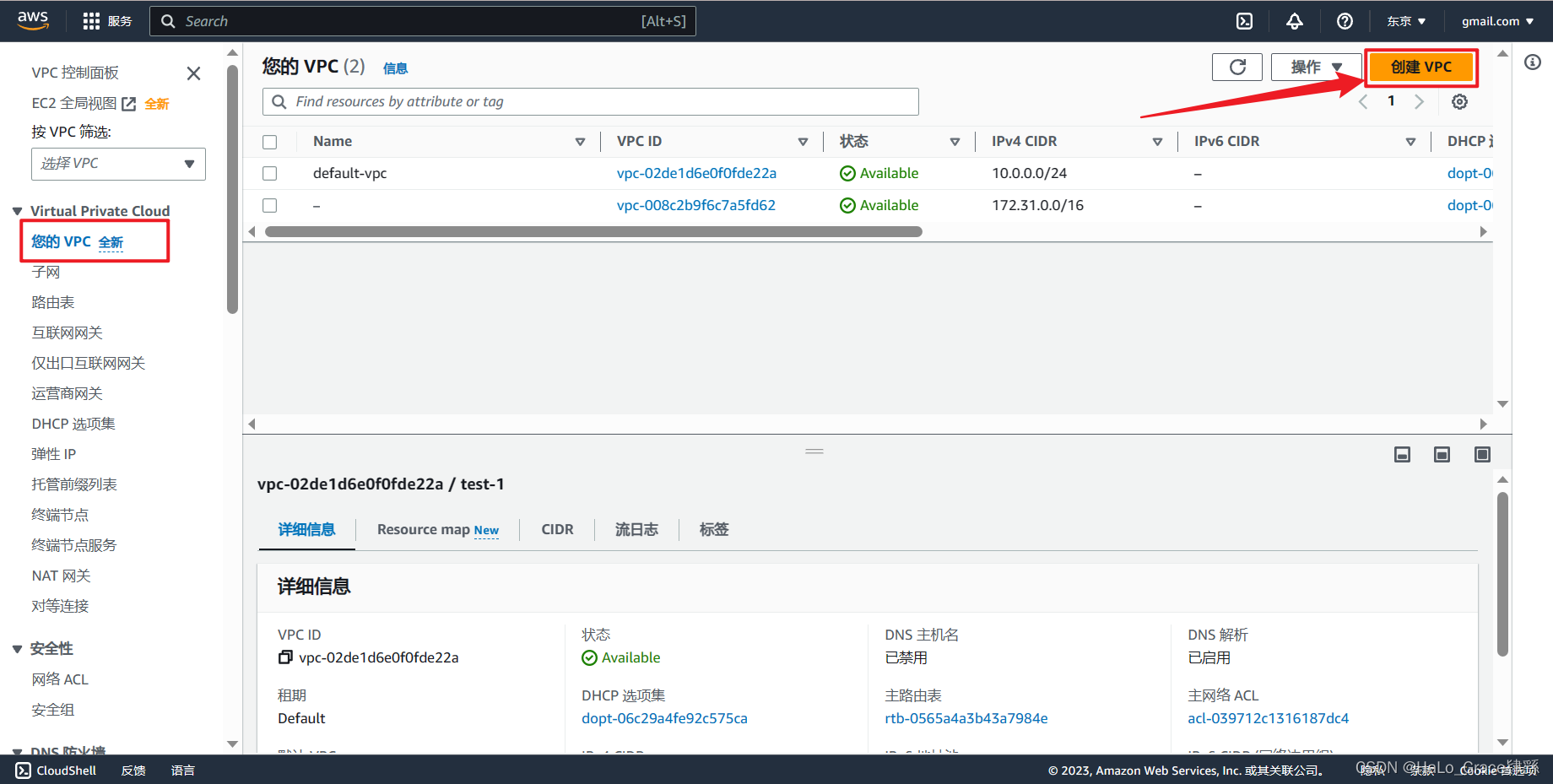Open VPC 控制面板 in the sidebar
This screenshot has height=784, width=1553.
[x=75, y=73]
